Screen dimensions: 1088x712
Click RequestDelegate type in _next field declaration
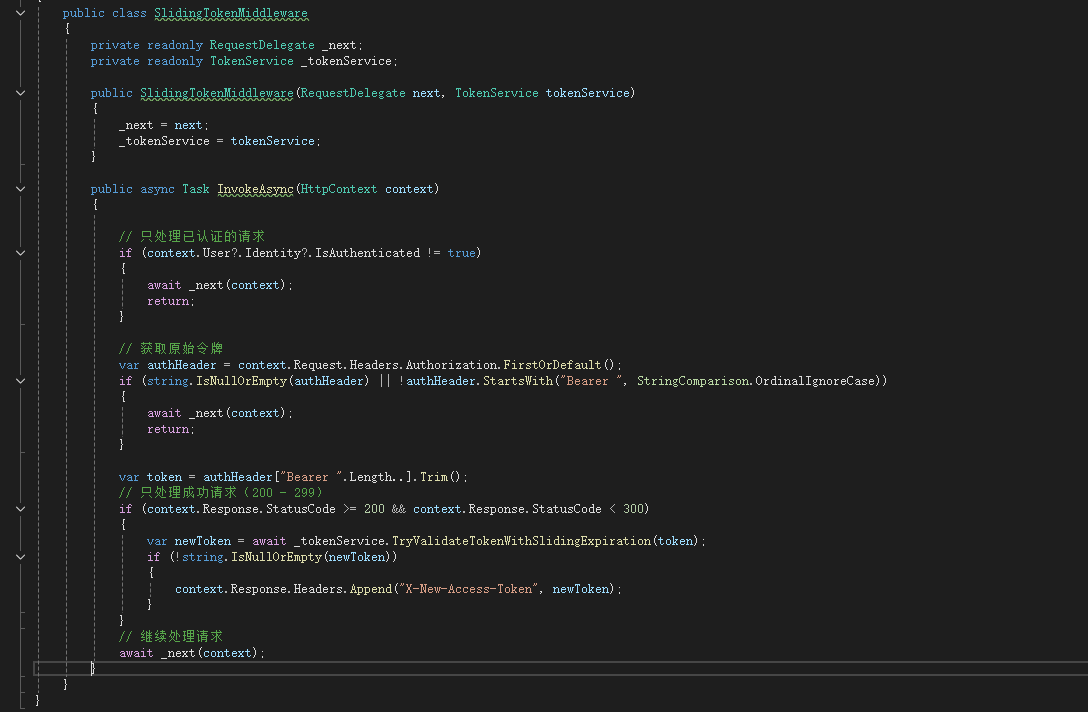tap(262, 45)
